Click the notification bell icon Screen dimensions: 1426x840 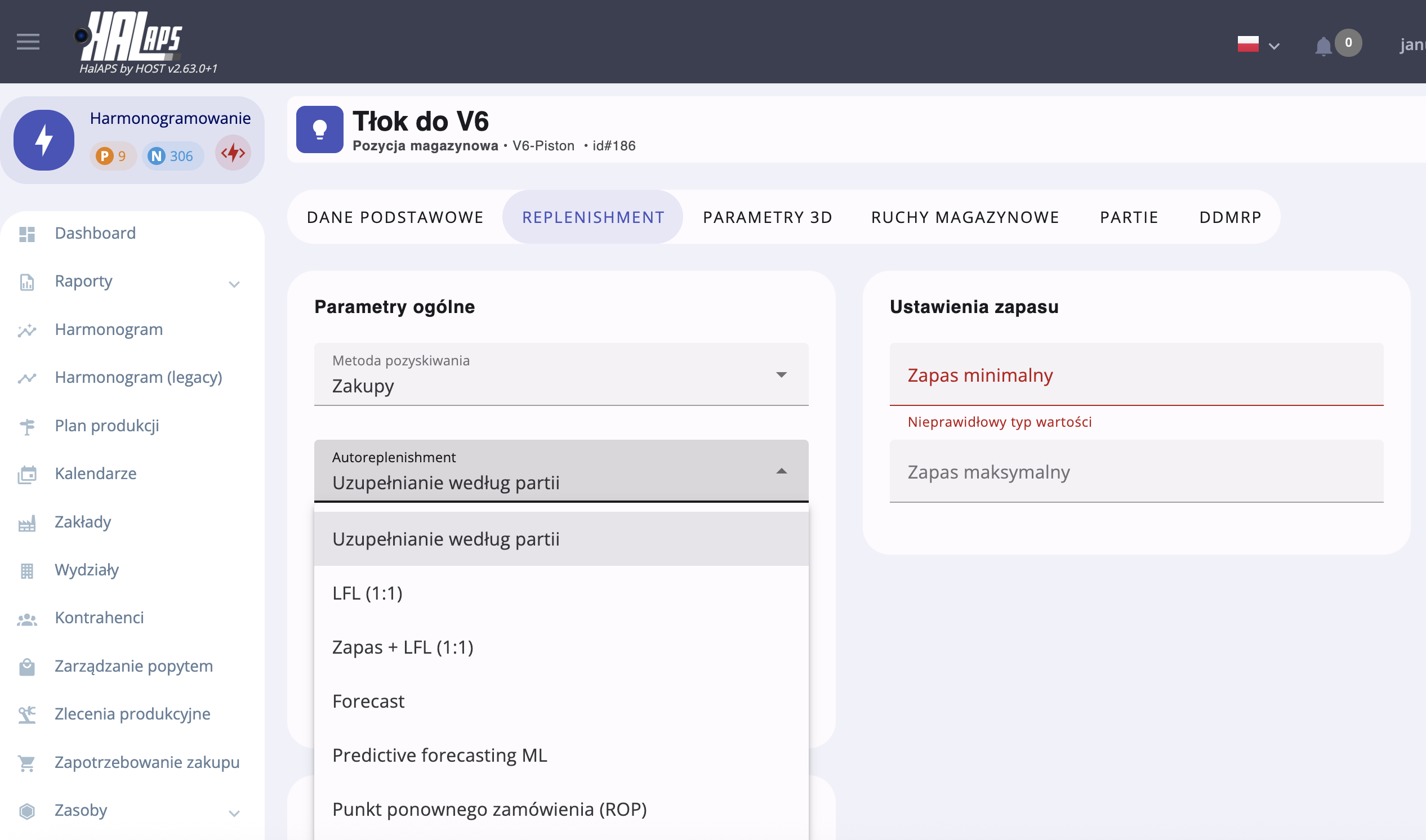(1322, 46)
